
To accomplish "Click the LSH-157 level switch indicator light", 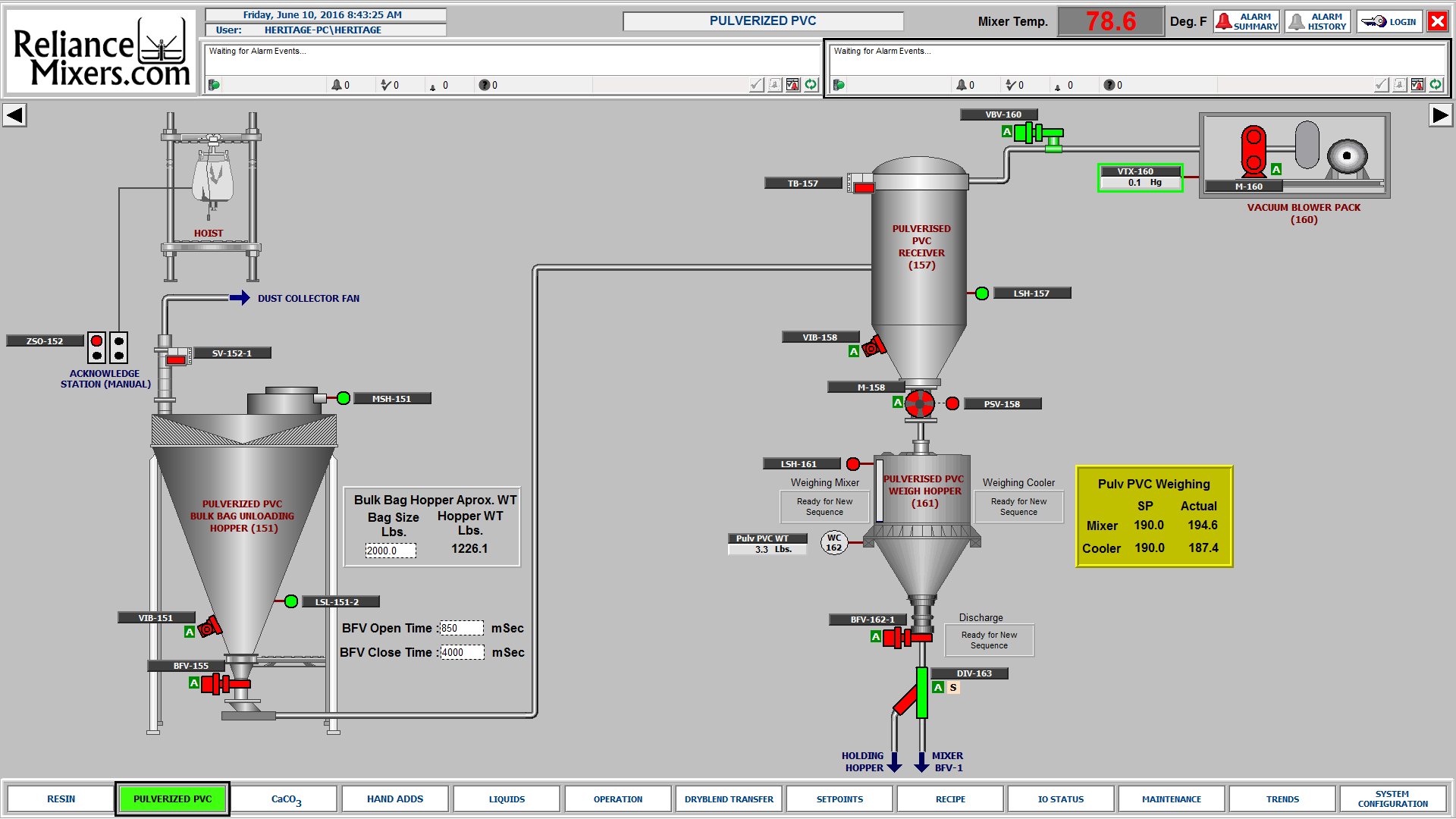I will 982,293.
